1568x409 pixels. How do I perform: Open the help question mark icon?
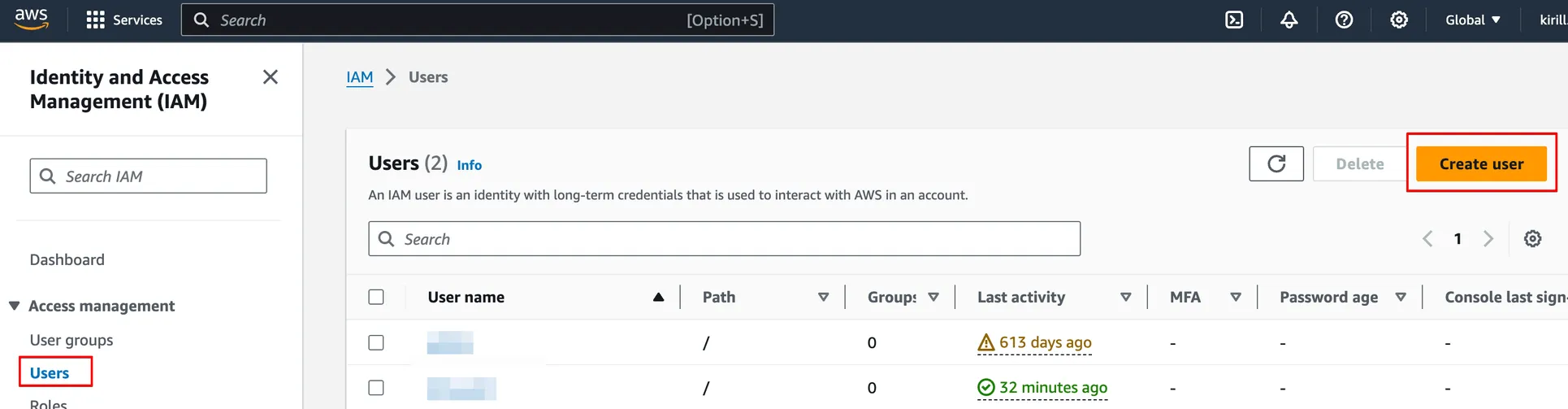pos(1344,20)
